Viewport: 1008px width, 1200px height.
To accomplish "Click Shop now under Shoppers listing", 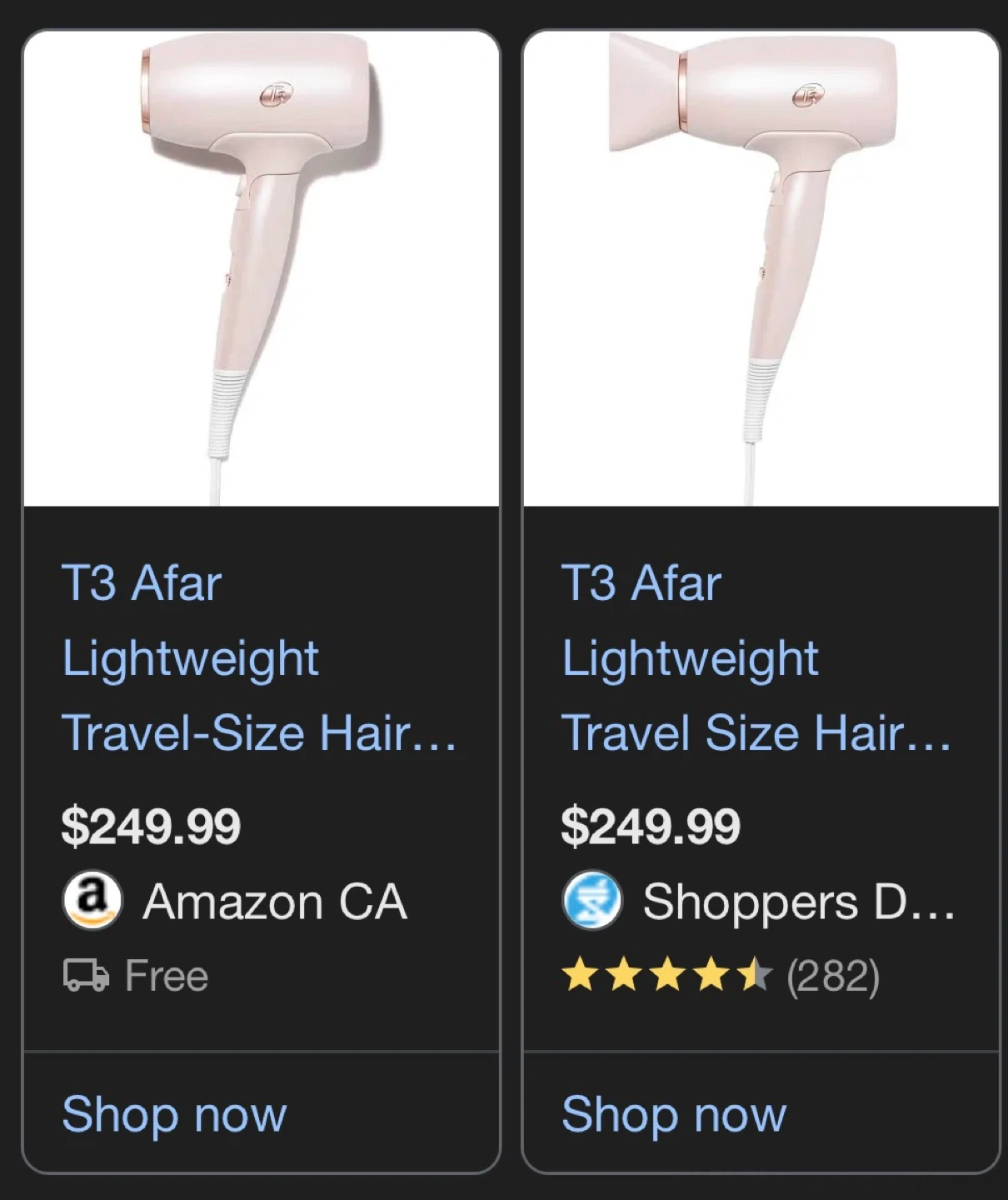I will [x=673, y=1114].
